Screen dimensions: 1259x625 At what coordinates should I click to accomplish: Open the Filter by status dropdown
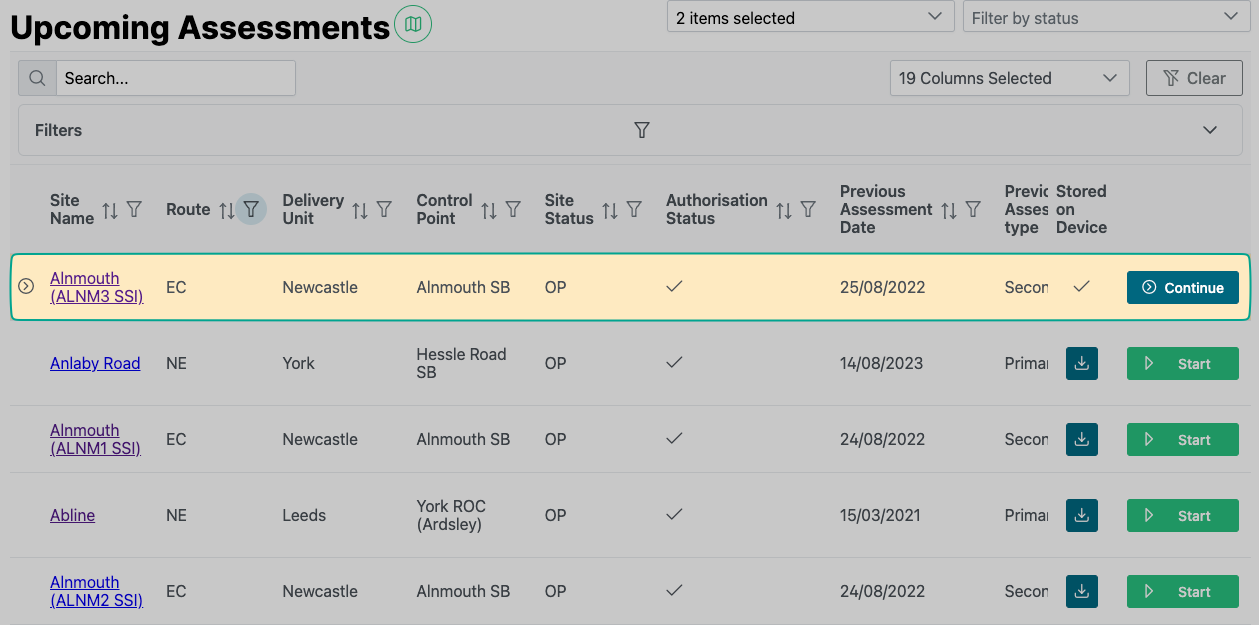point(1104,18)
